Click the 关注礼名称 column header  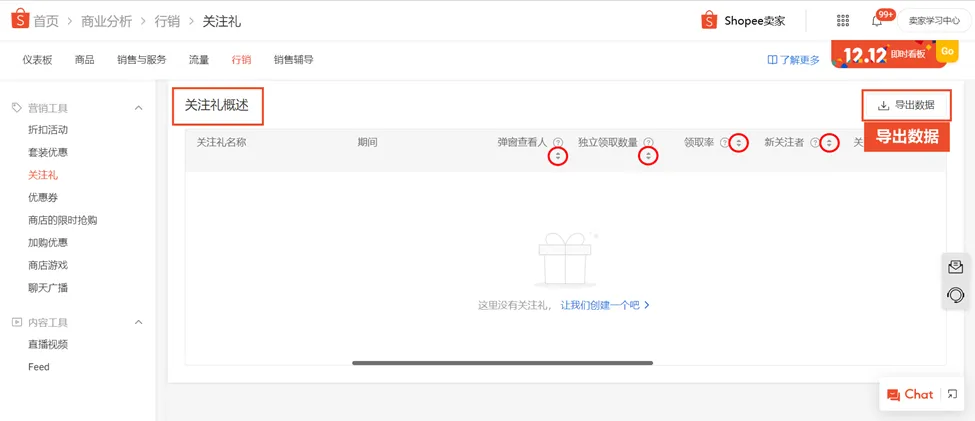[x=222, y=142]
